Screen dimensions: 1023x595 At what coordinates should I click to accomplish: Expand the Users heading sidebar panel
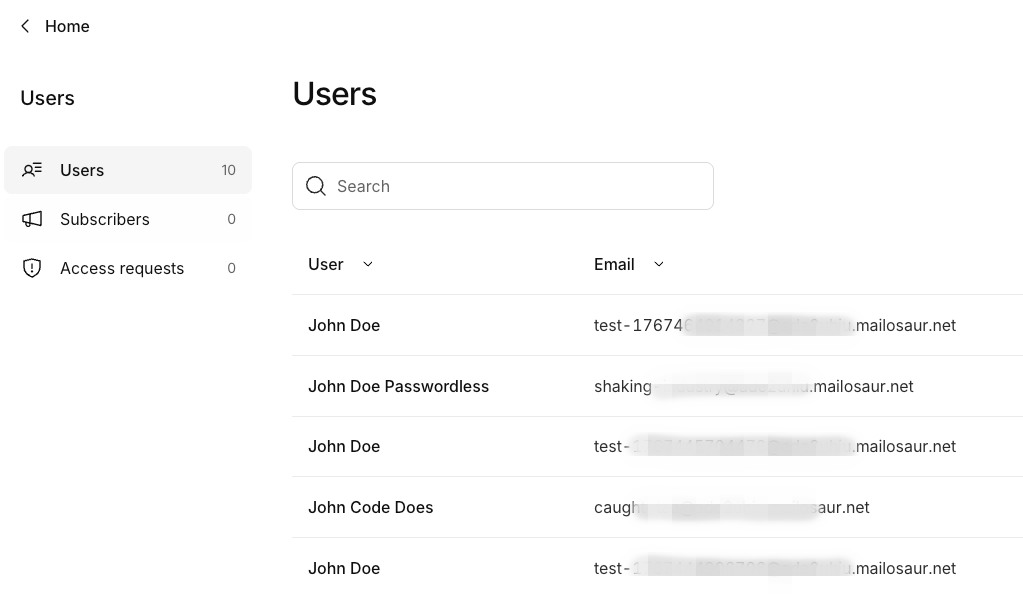tap(47, 97)
